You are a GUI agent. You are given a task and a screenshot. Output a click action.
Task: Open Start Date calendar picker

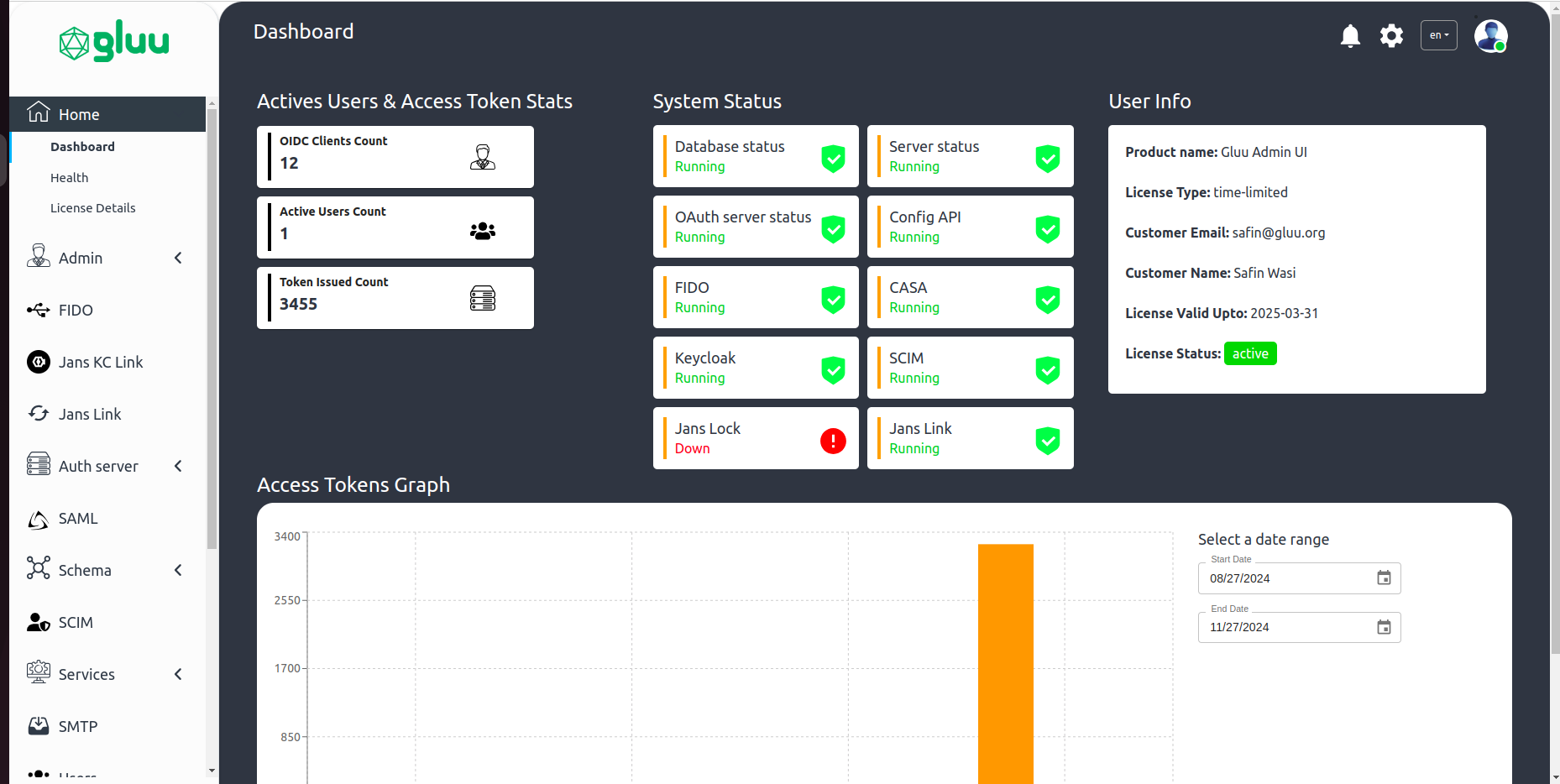click(1384, 578)
